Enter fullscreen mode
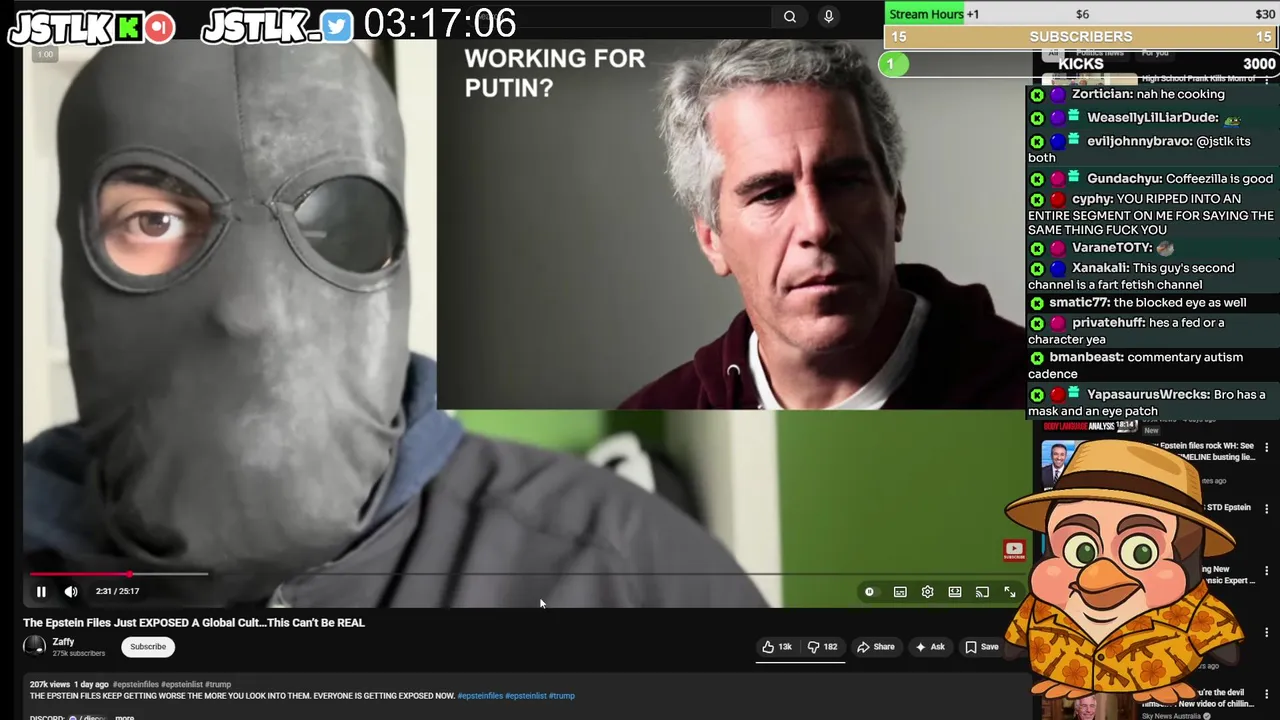This screenshot has height=720, width=1280. (1010, 592)
